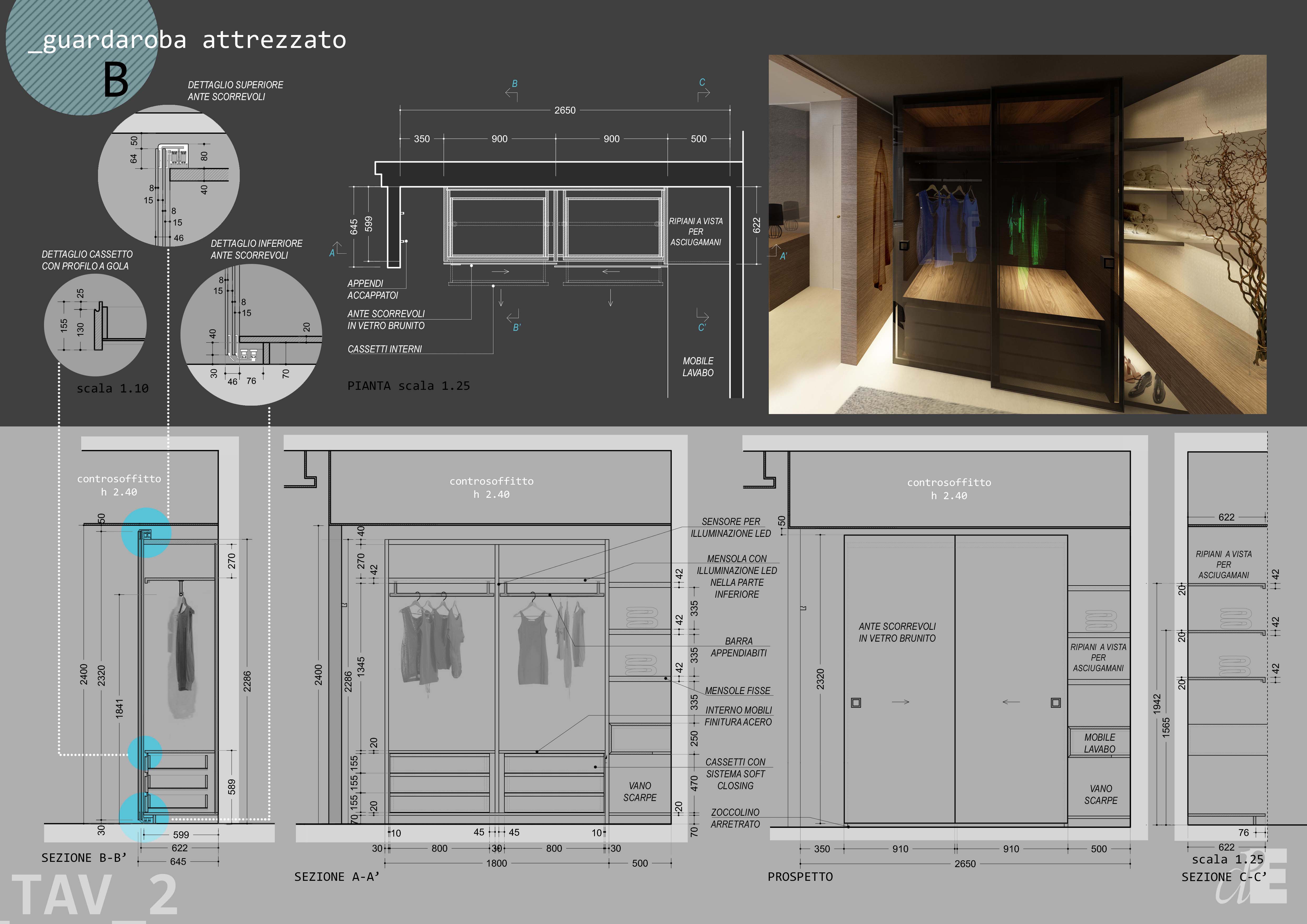Click the top teal highlight circle in SEZIONE B-B'
The image size is (1307, 924).
coord(146,533)
